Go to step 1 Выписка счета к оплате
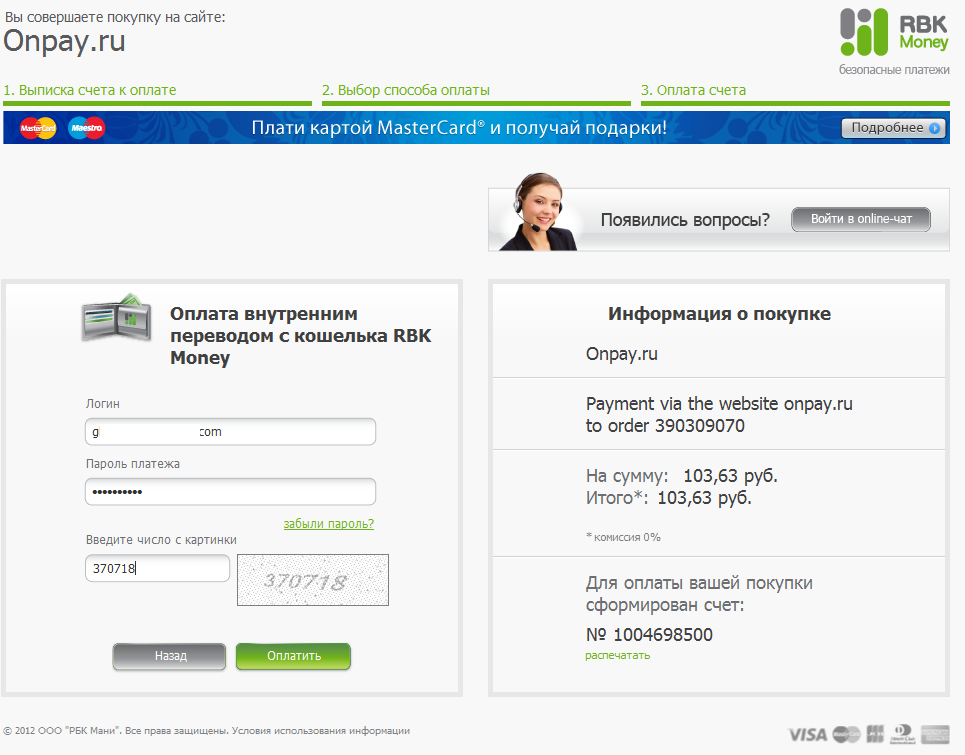The height and width of the screenshot is (755, 965). pos(90,90)
